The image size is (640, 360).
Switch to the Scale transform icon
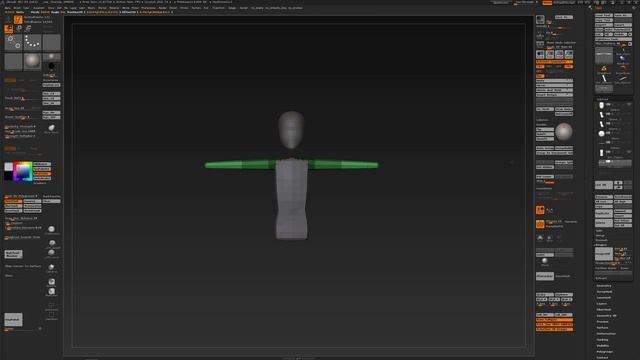[28, 29]
